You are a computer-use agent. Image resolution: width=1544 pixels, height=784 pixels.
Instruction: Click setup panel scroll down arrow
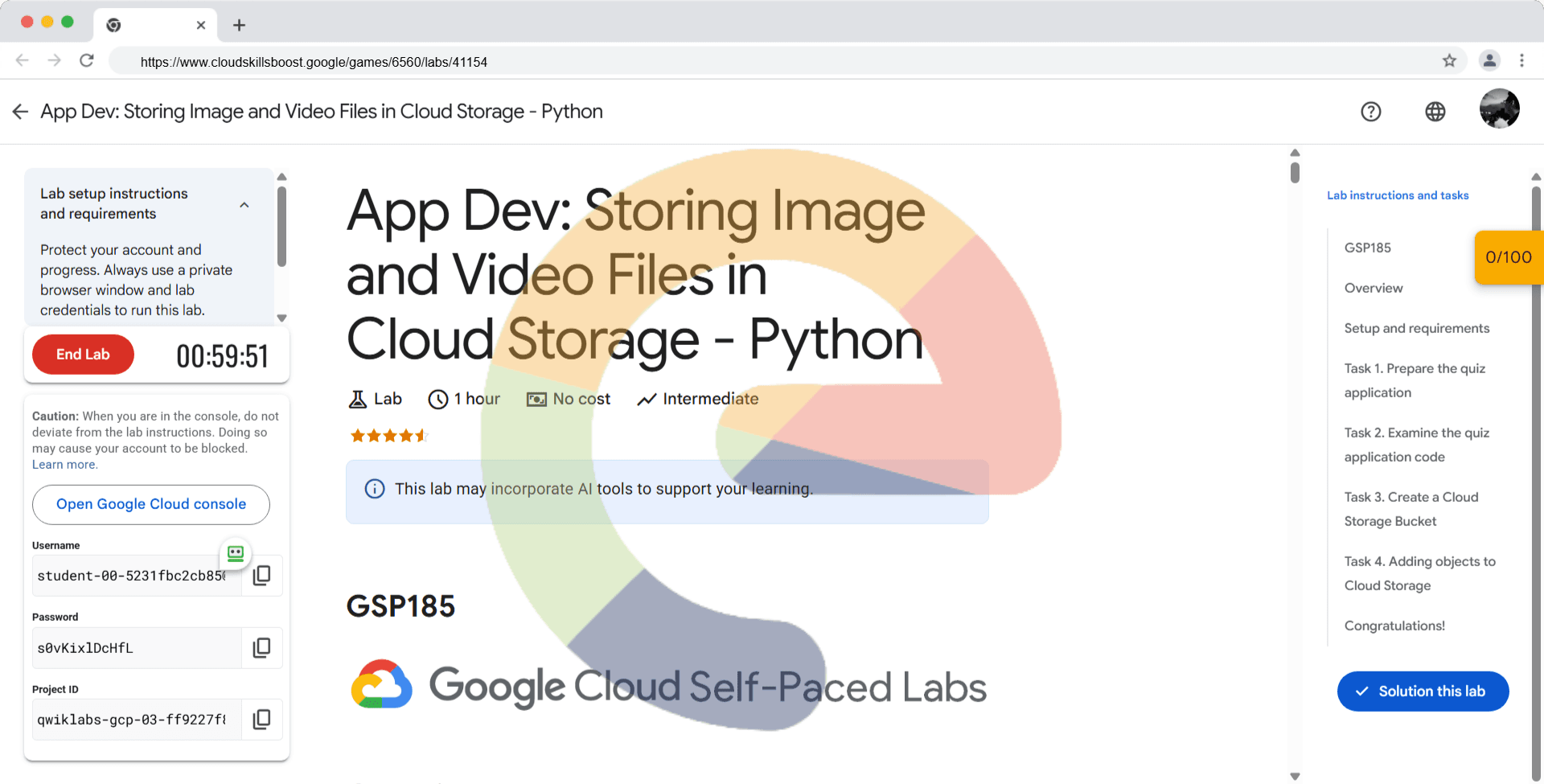pyautogui.click(x=281, y=318)
